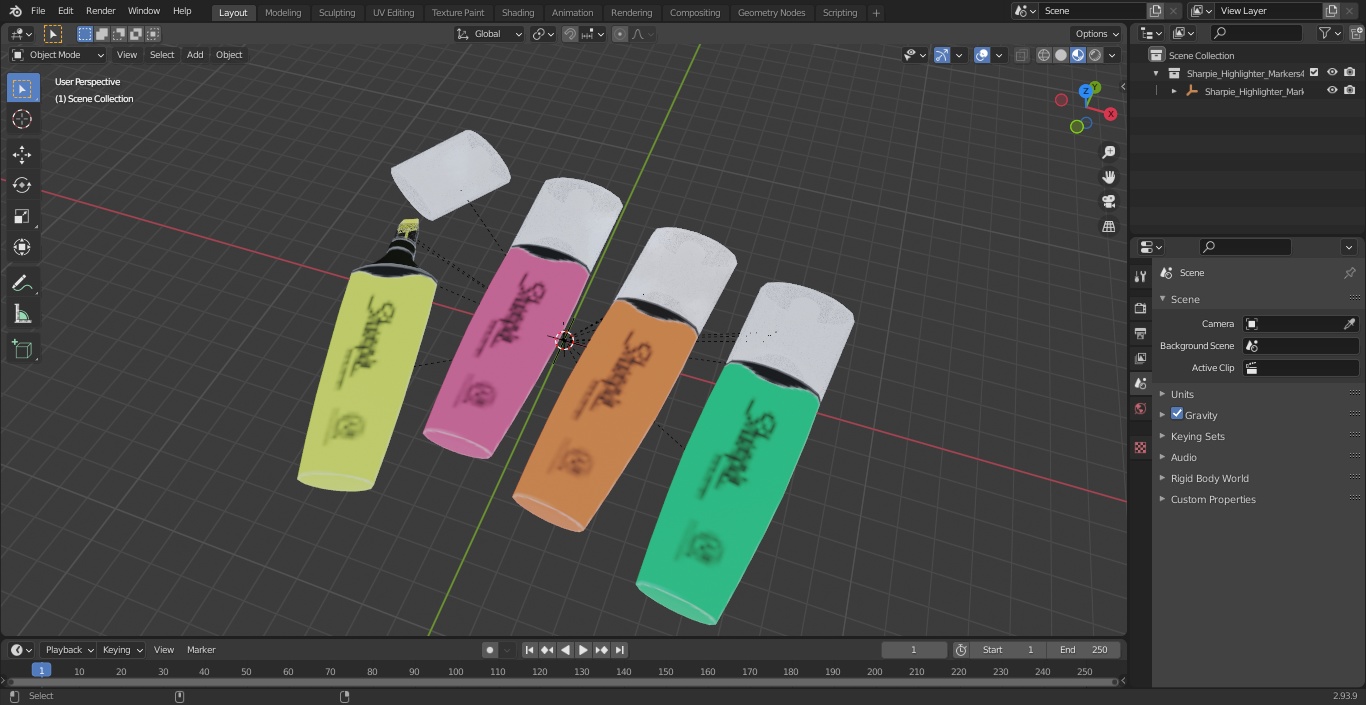The height and width of the screenshot is (705, 1366).
Task: Toggle the camera view icon
Action: coord(1108,201)
